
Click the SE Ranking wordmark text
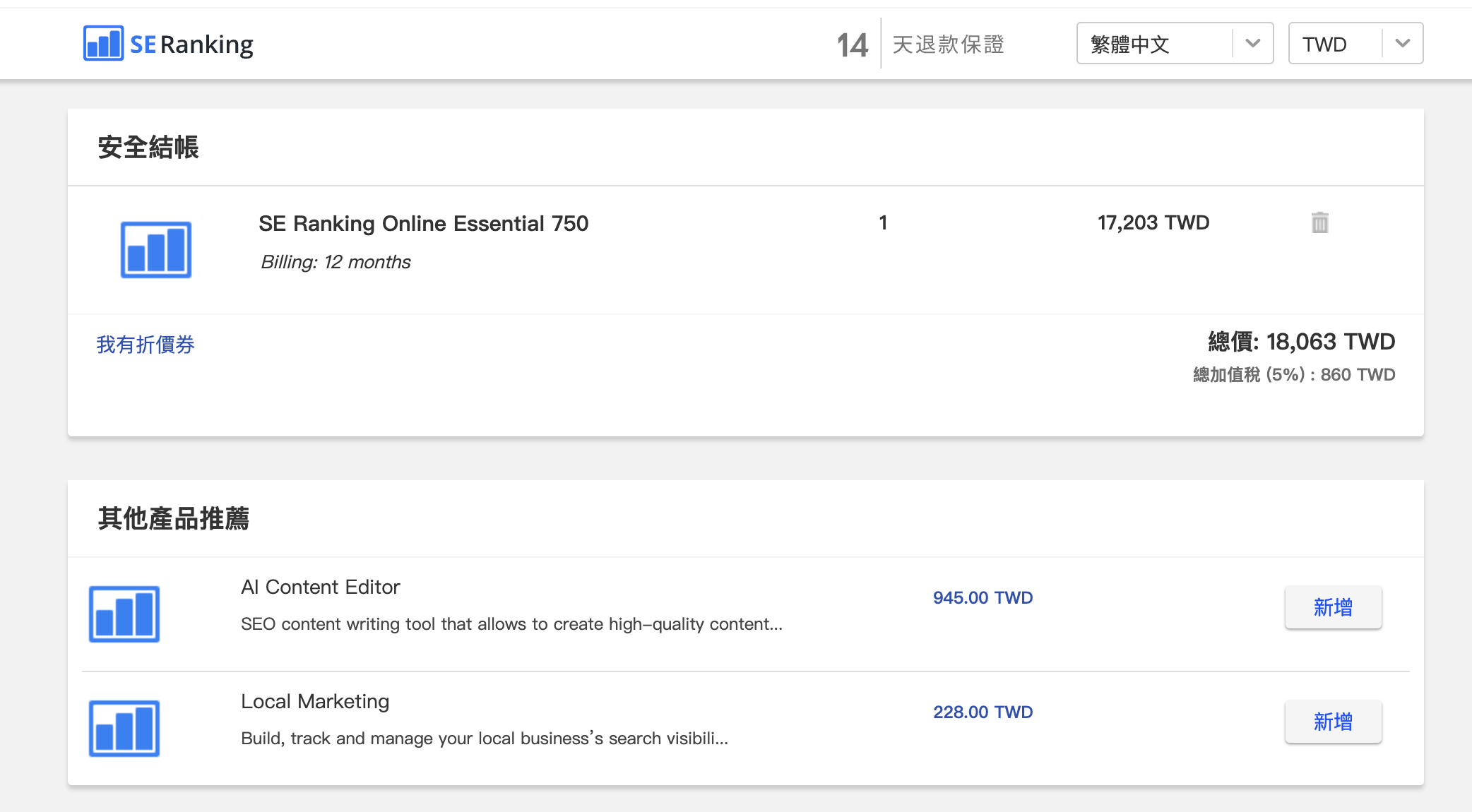[191, 44]
